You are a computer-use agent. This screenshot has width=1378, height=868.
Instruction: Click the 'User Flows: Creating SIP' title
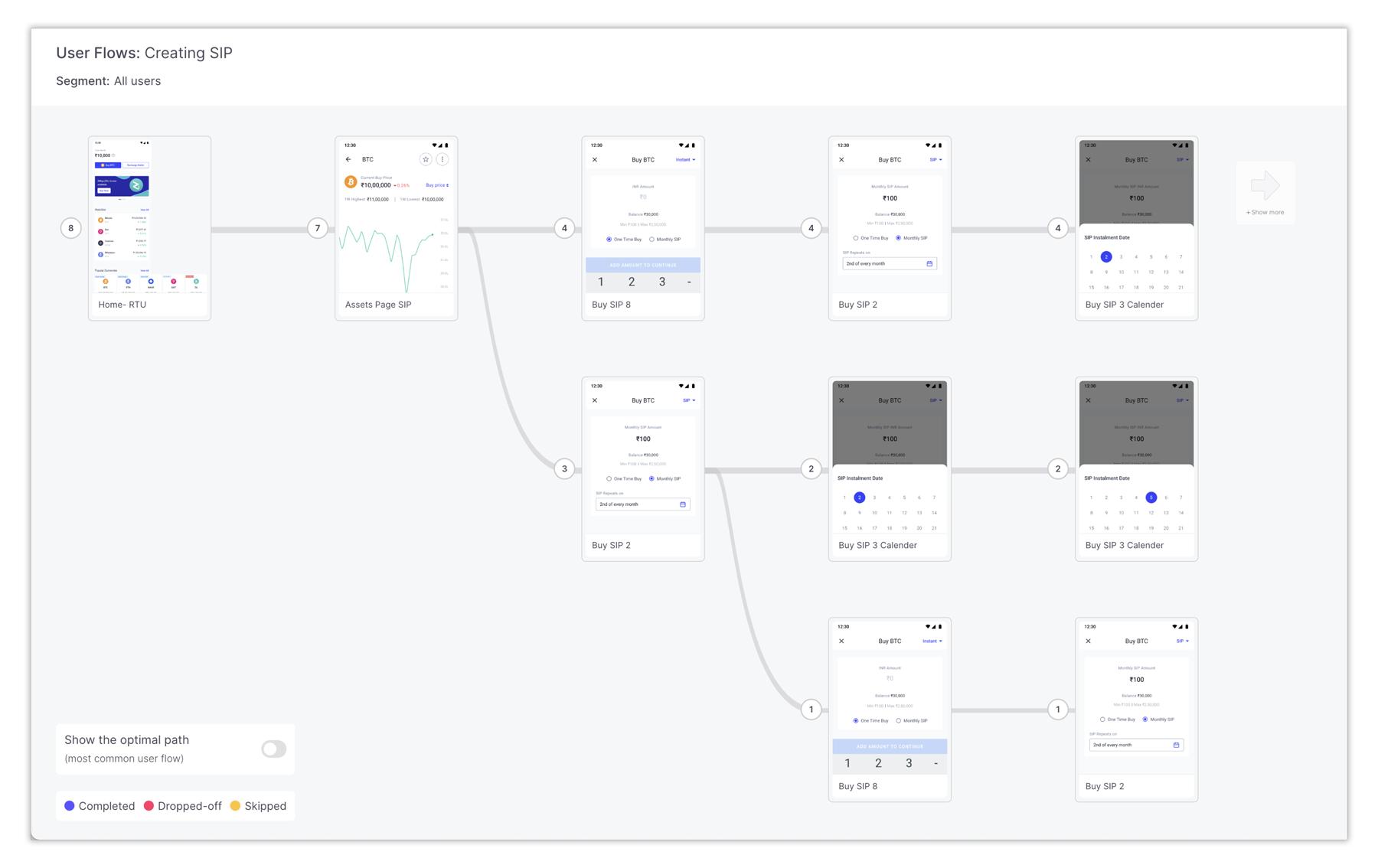[144, 53]
